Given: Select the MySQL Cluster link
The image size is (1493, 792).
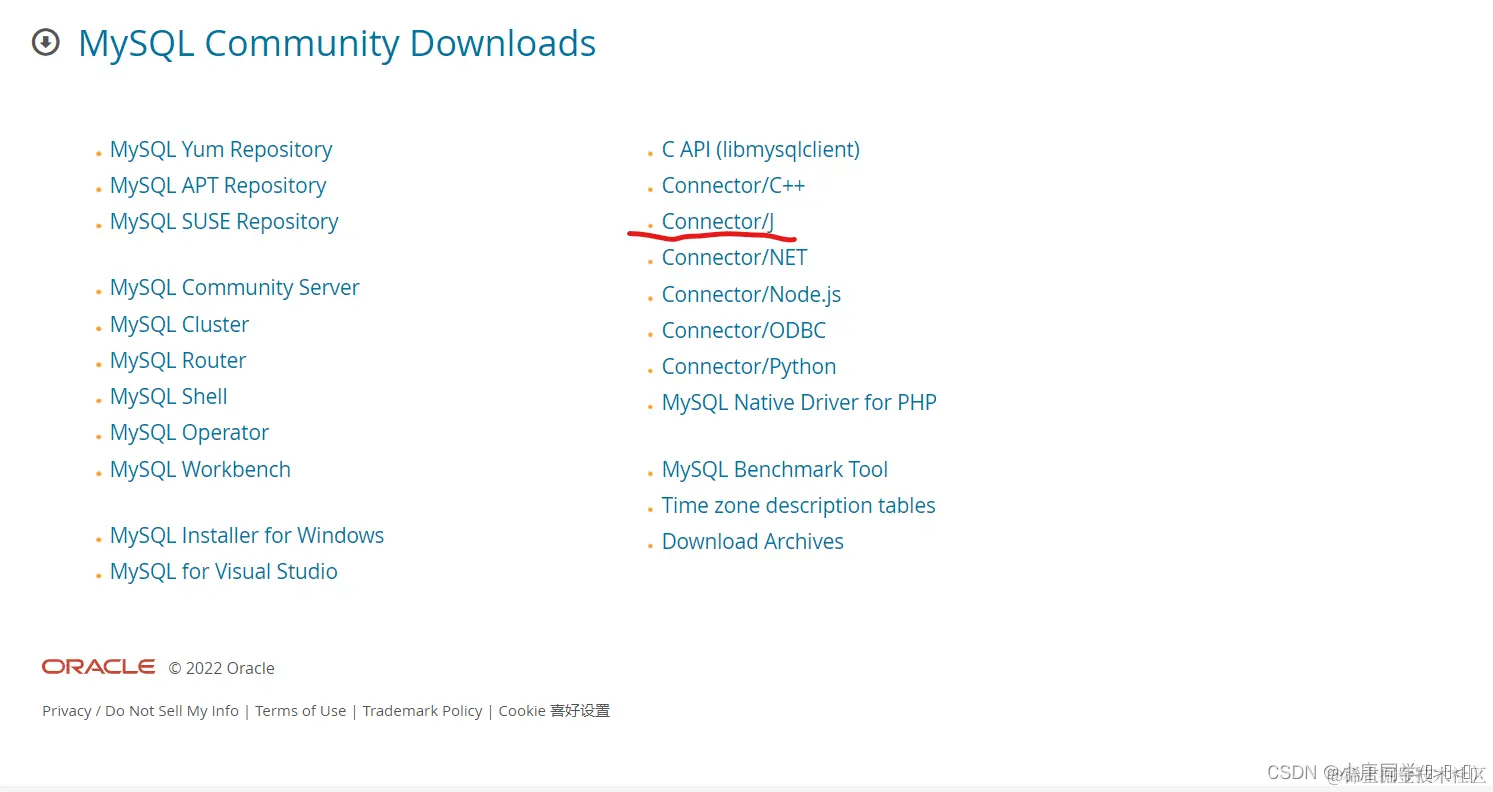Looking at the screenshot, I should [x=180, y=324].
